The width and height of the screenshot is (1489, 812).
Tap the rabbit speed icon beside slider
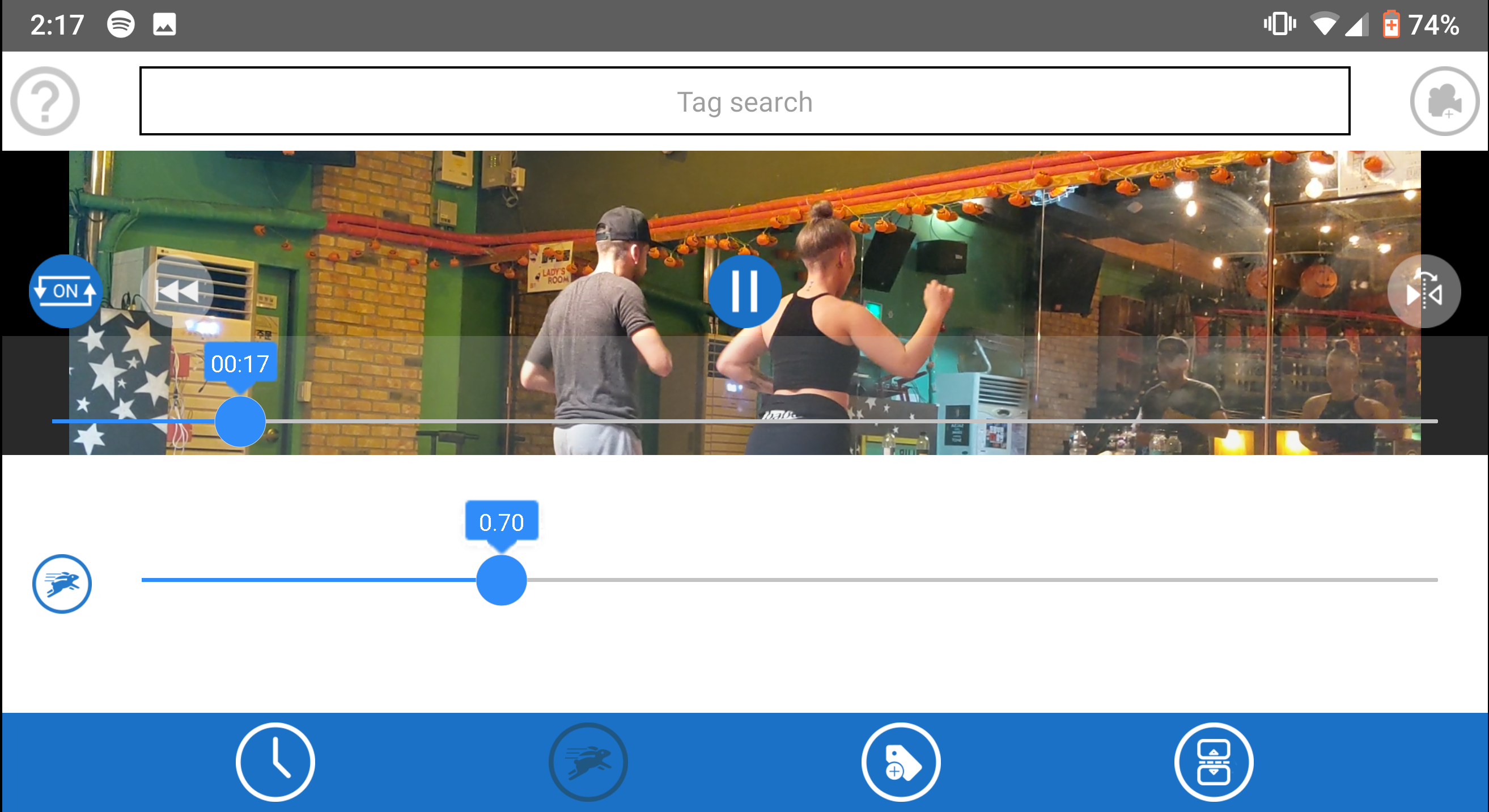62,584
